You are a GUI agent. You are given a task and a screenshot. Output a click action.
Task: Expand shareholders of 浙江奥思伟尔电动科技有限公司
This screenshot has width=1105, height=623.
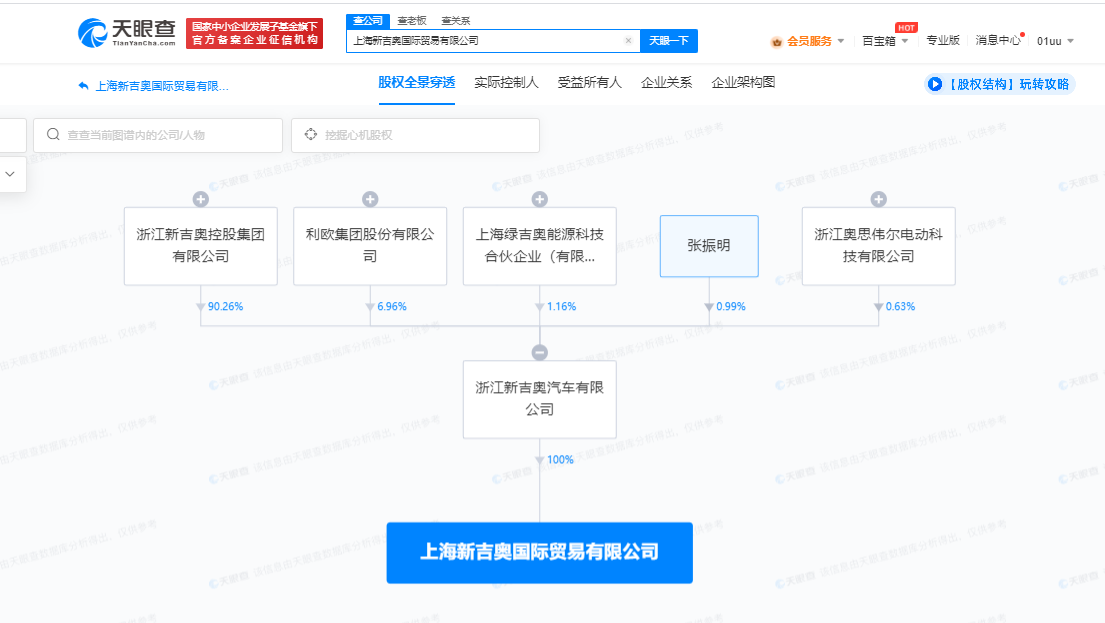(x=879, y=199)
